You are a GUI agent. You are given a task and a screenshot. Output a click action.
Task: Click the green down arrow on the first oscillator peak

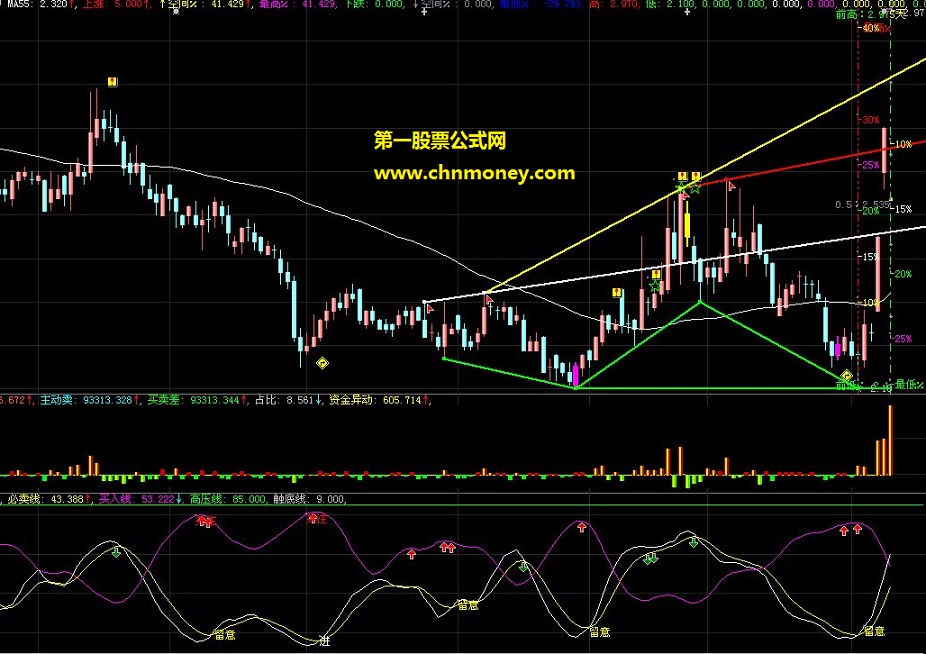[x=116, y=552]
